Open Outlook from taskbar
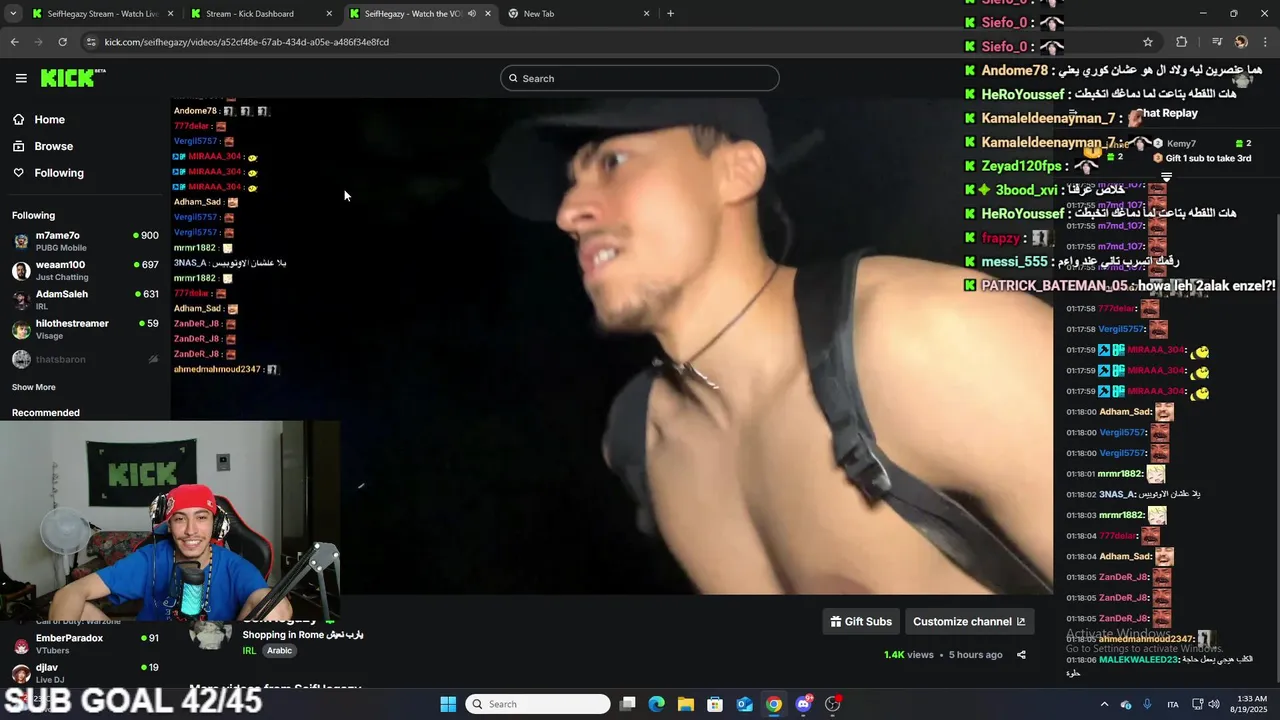Viewport: 1280px width, 720px height. [745, 704]
